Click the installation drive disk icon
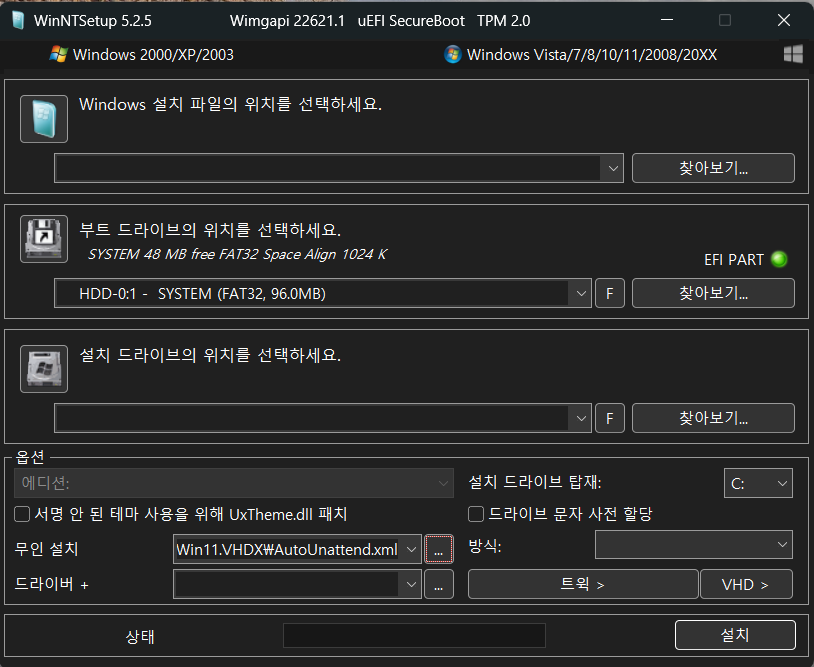 44,369
